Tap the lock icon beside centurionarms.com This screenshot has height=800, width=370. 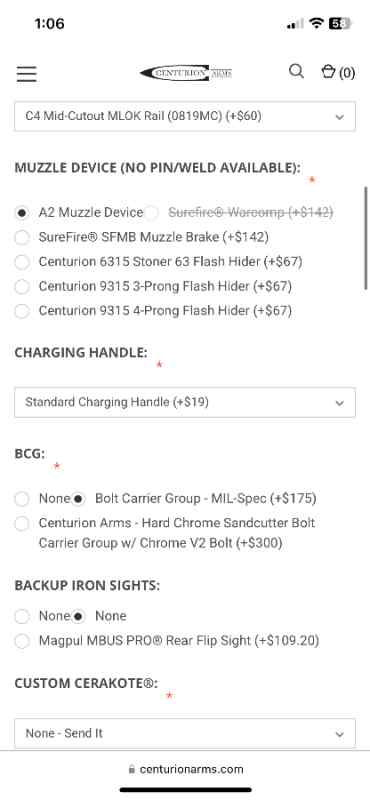pos(132,769)
